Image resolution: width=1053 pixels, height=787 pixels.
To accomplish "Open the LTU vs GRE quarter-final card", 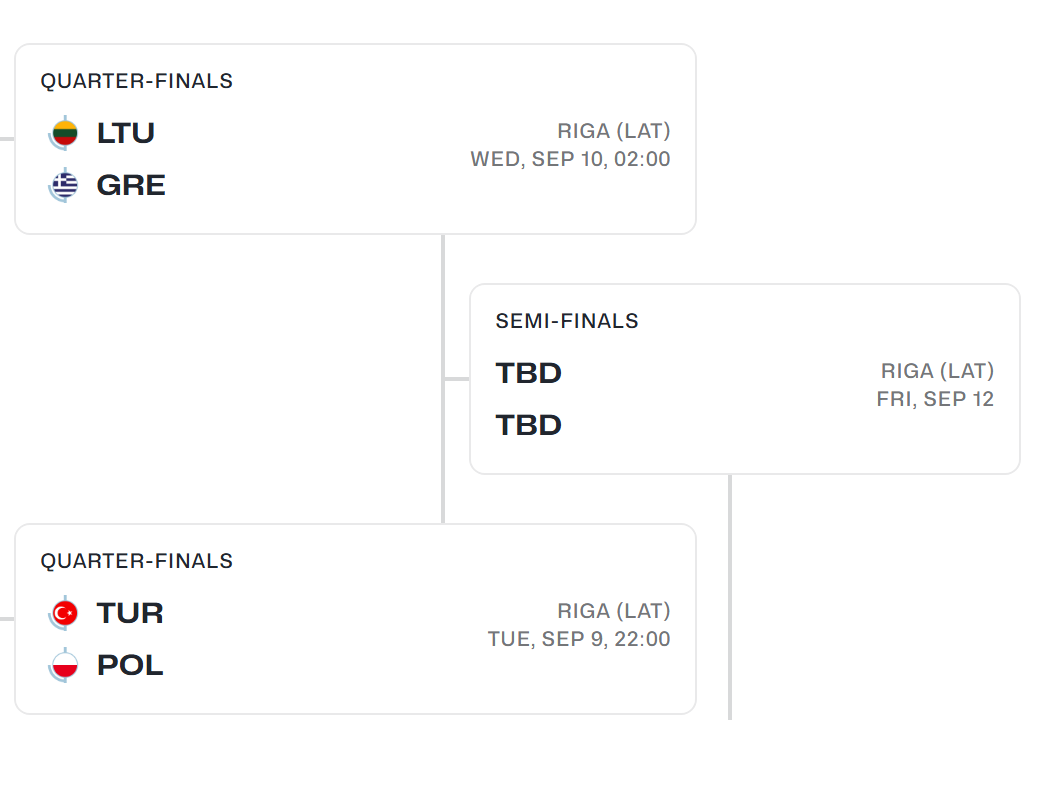I will point(355,139).
